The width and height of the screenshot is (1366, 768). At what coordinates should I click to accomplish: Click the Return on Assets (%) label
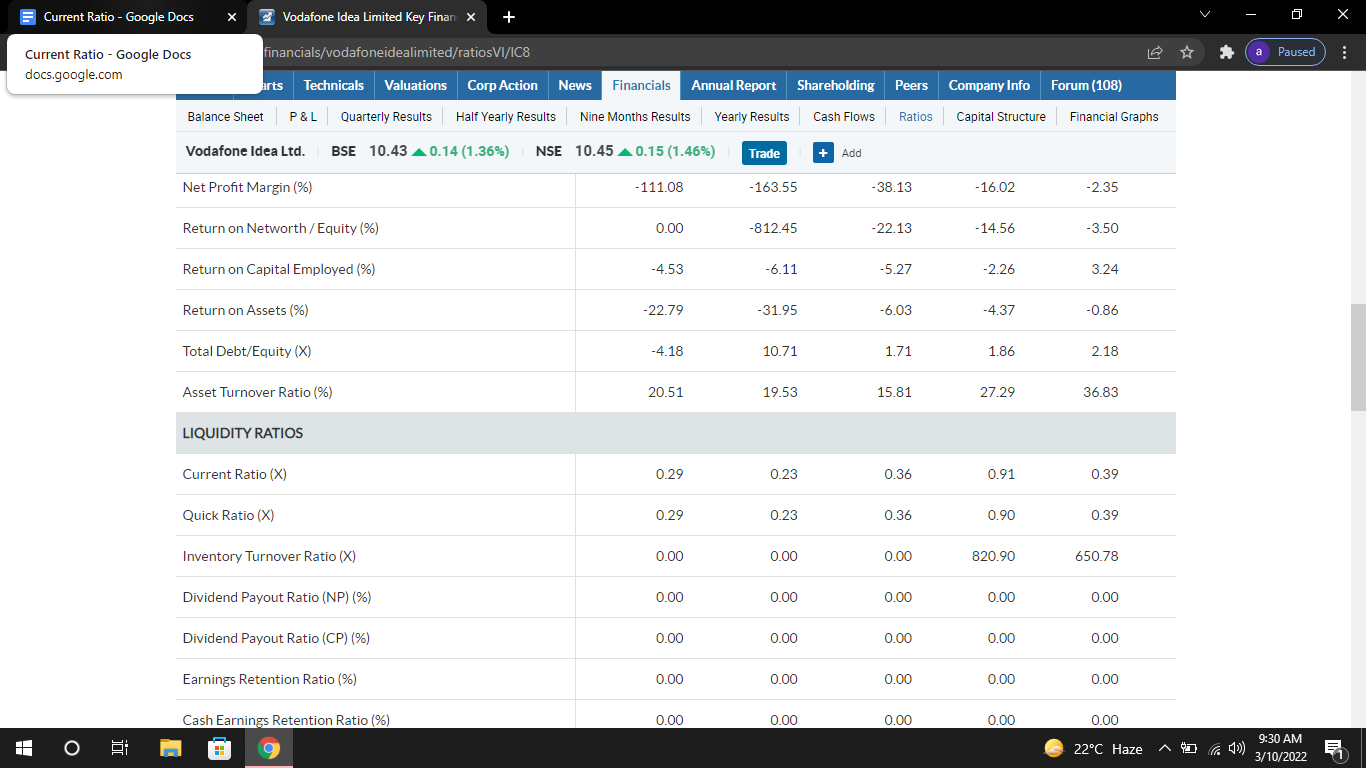click(246, 310)
